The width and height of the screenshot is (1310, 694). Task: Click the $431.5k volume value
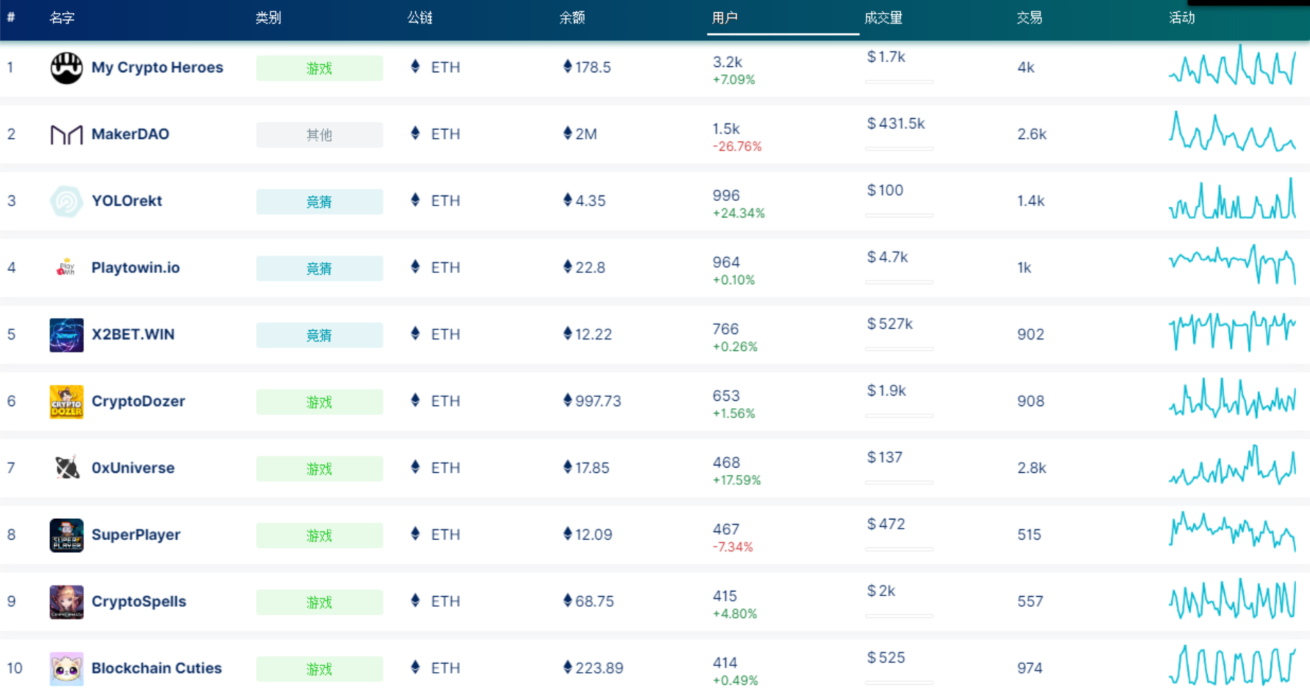(x=896, y=124)
